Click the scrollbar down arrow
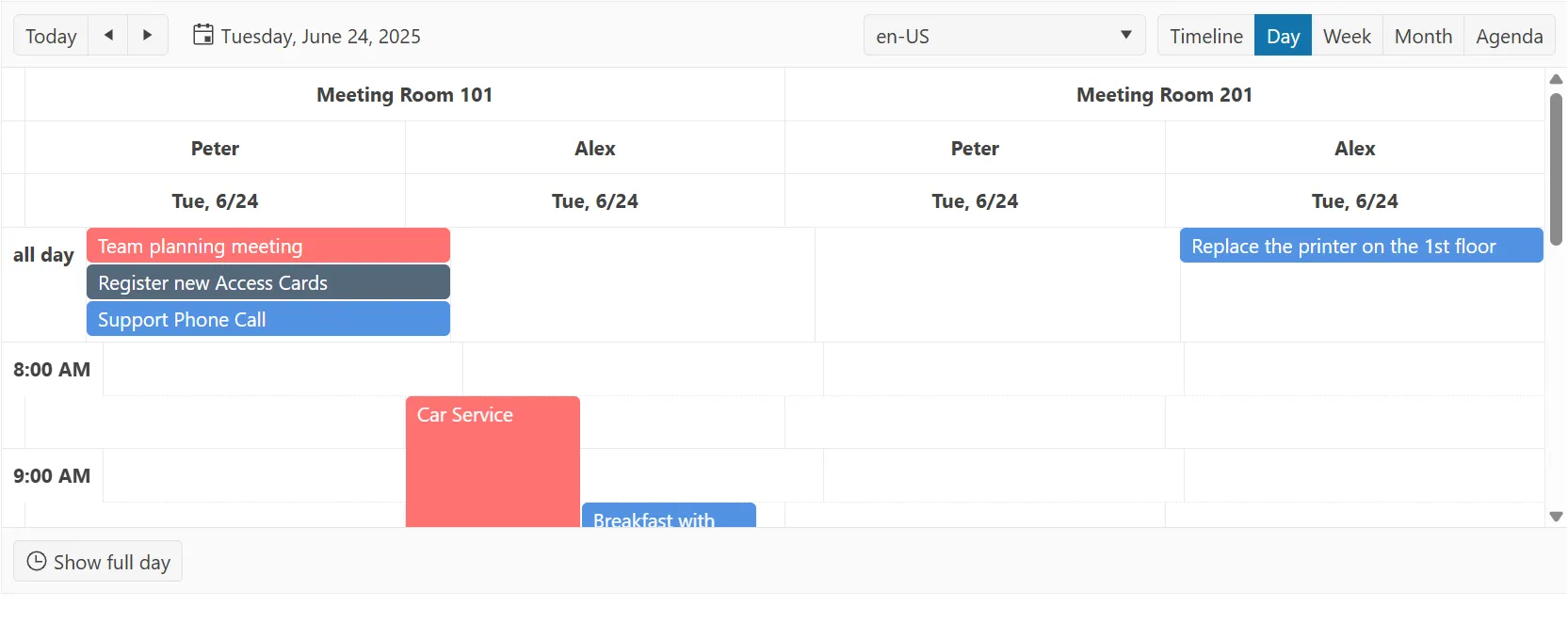This screenshot has width=1568, height=623. [x=1555, y=516]
